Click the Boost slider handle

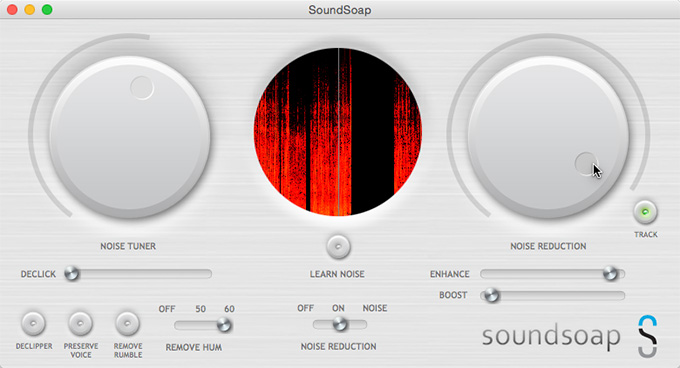[491, 296]
